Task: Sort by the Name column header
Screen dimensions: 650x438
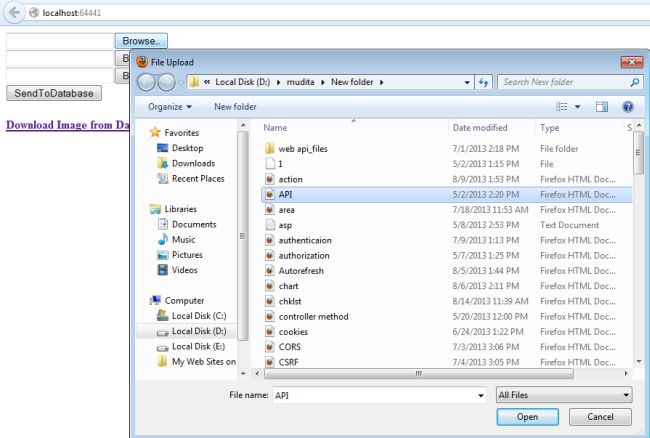Action: tap(275, 128)
